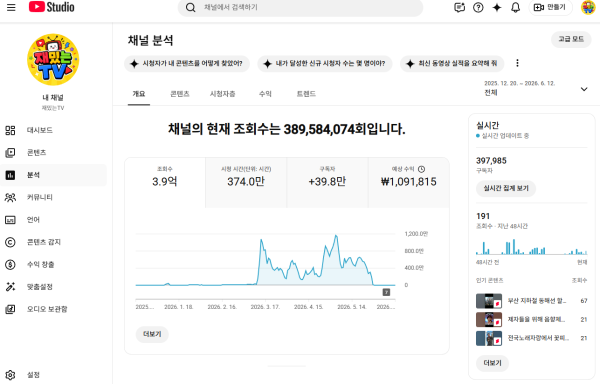This screenshot has height=384, width=600.
Task: Click the numbered marker below the chart
Action: click(386, 293)
